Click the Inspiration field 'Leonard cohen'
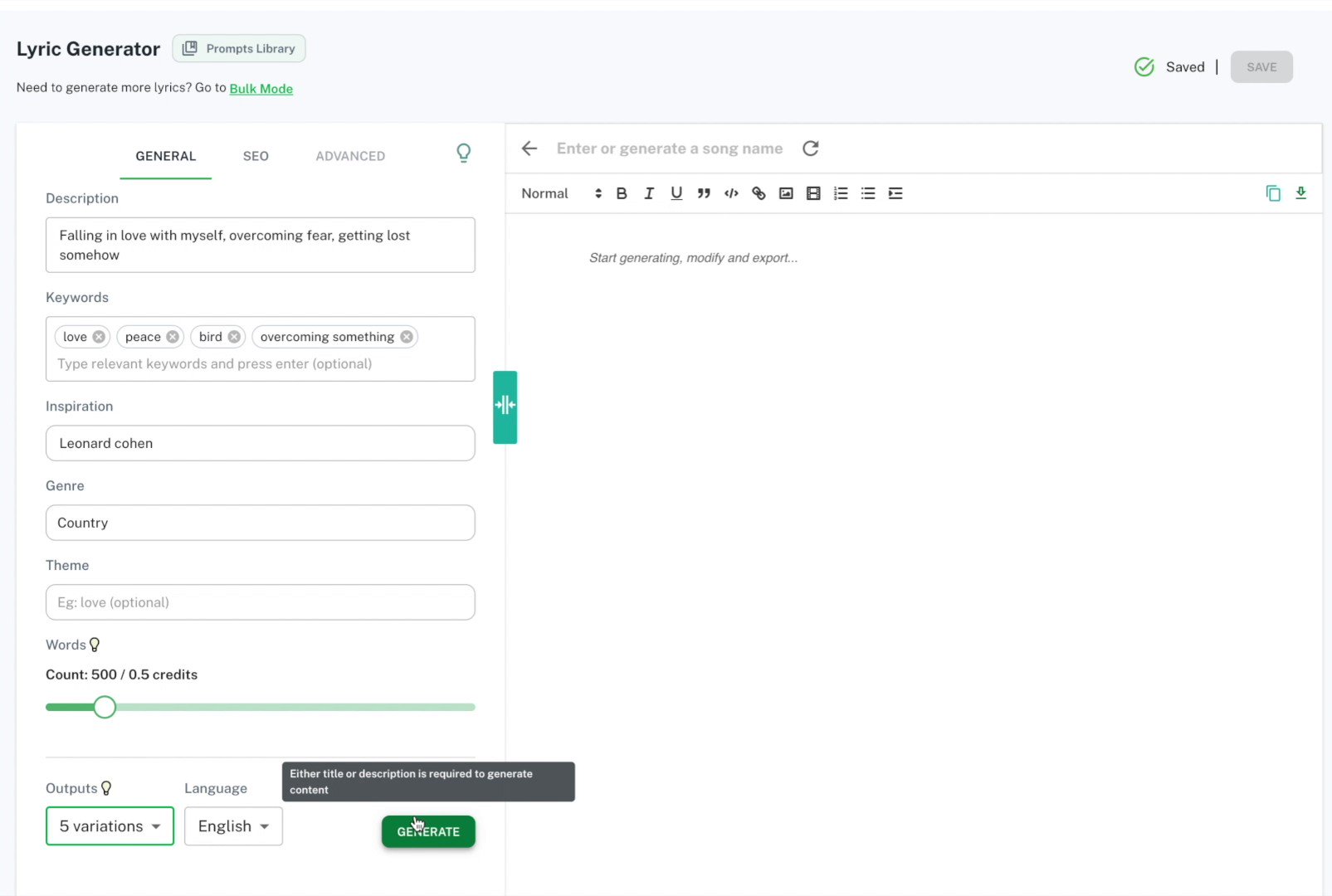The width and height of the screenshot is (1332, 896). [x=261, y=443]
